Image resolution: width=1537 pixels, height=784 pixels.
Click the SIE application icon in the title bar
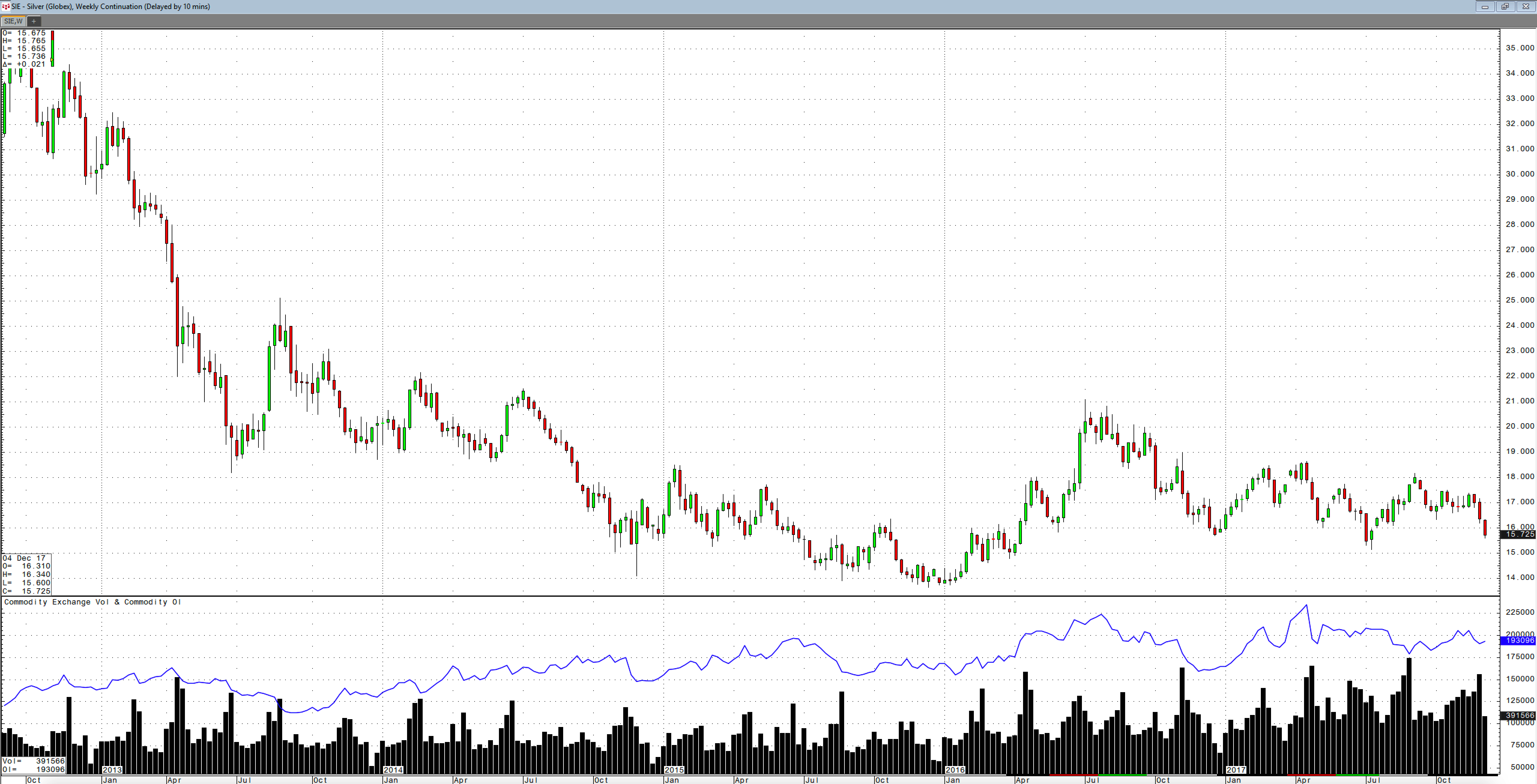(7, 7)
